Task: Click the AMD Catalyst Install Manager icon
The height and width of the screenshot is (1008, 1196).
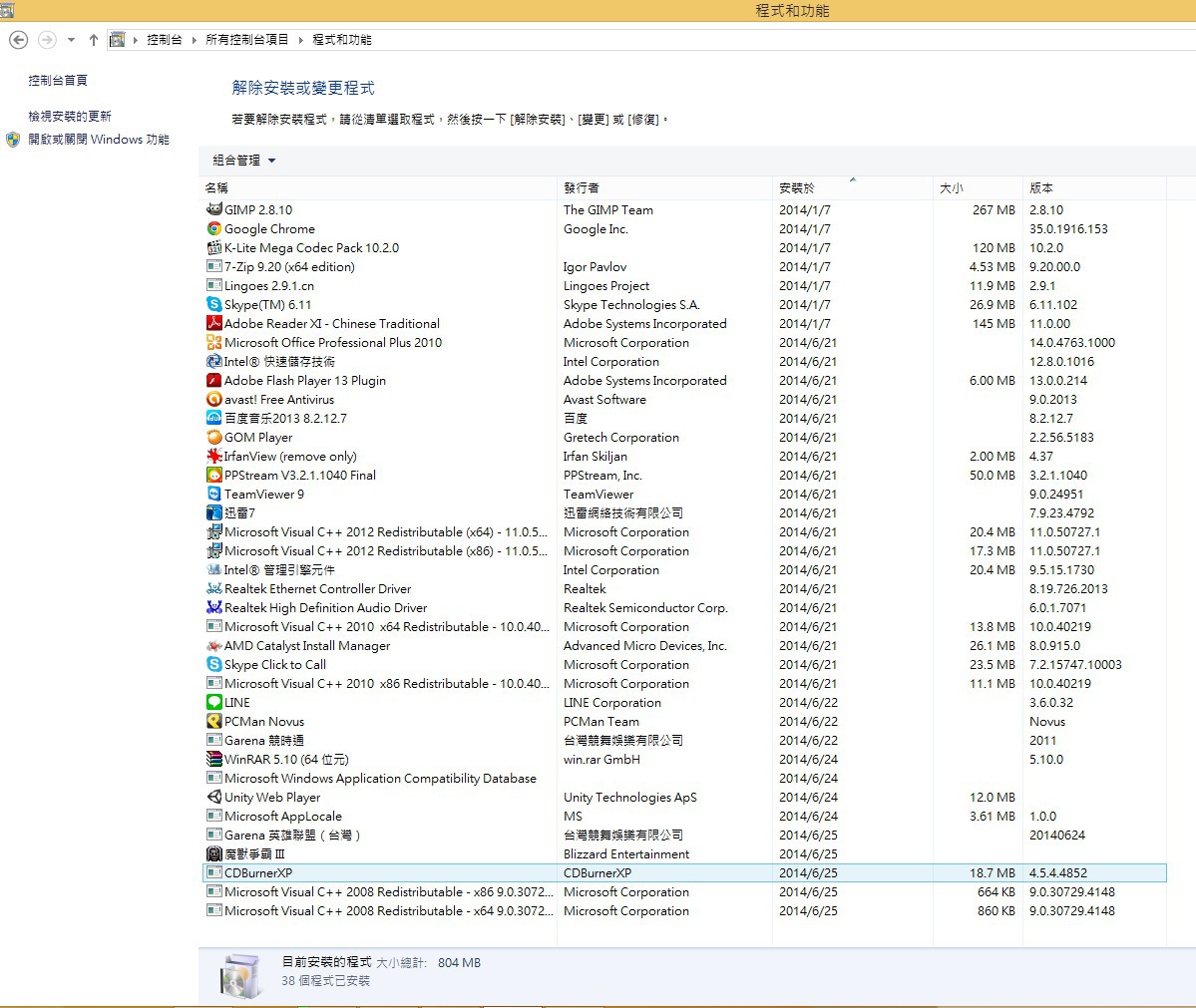Action: coord(214,645)
